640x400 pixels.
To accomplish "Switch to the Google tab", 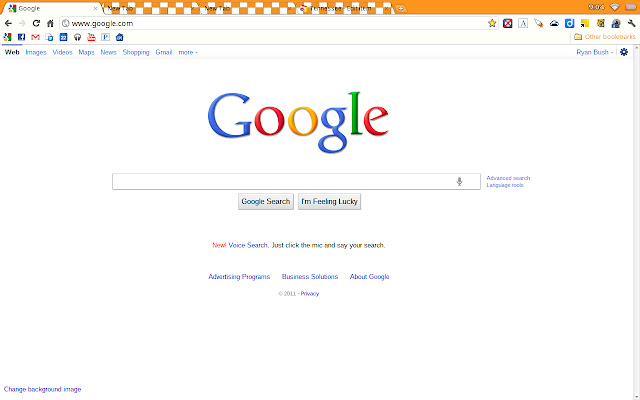I will click(x=51, y=8).
